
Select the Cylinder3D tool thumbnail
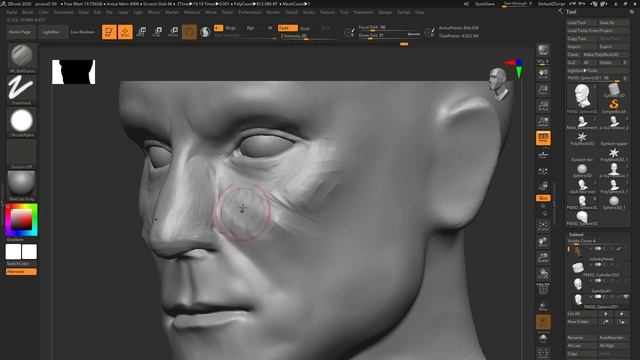[613, 91]
